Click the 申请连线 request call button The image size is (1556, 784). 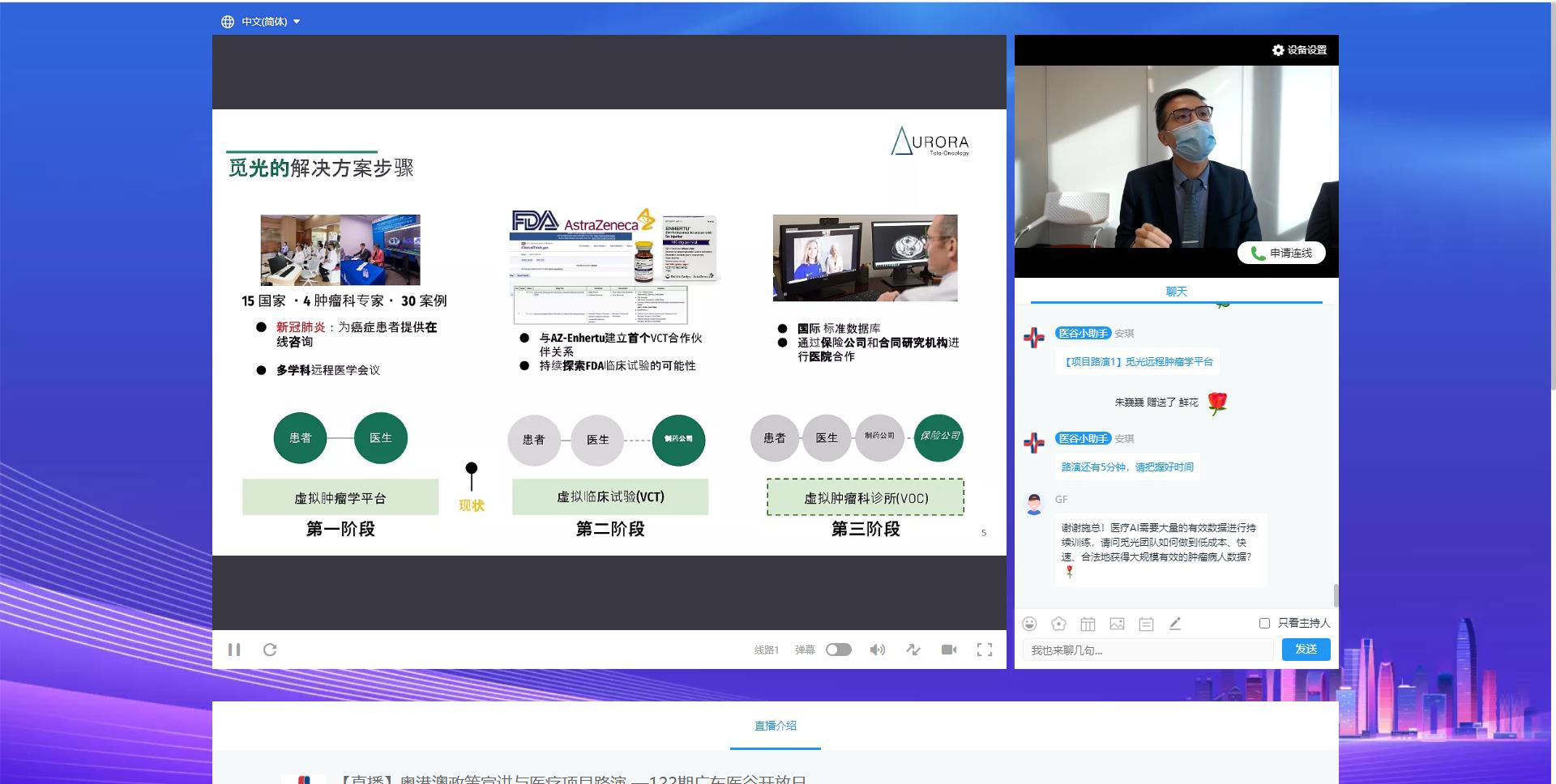1281,254
